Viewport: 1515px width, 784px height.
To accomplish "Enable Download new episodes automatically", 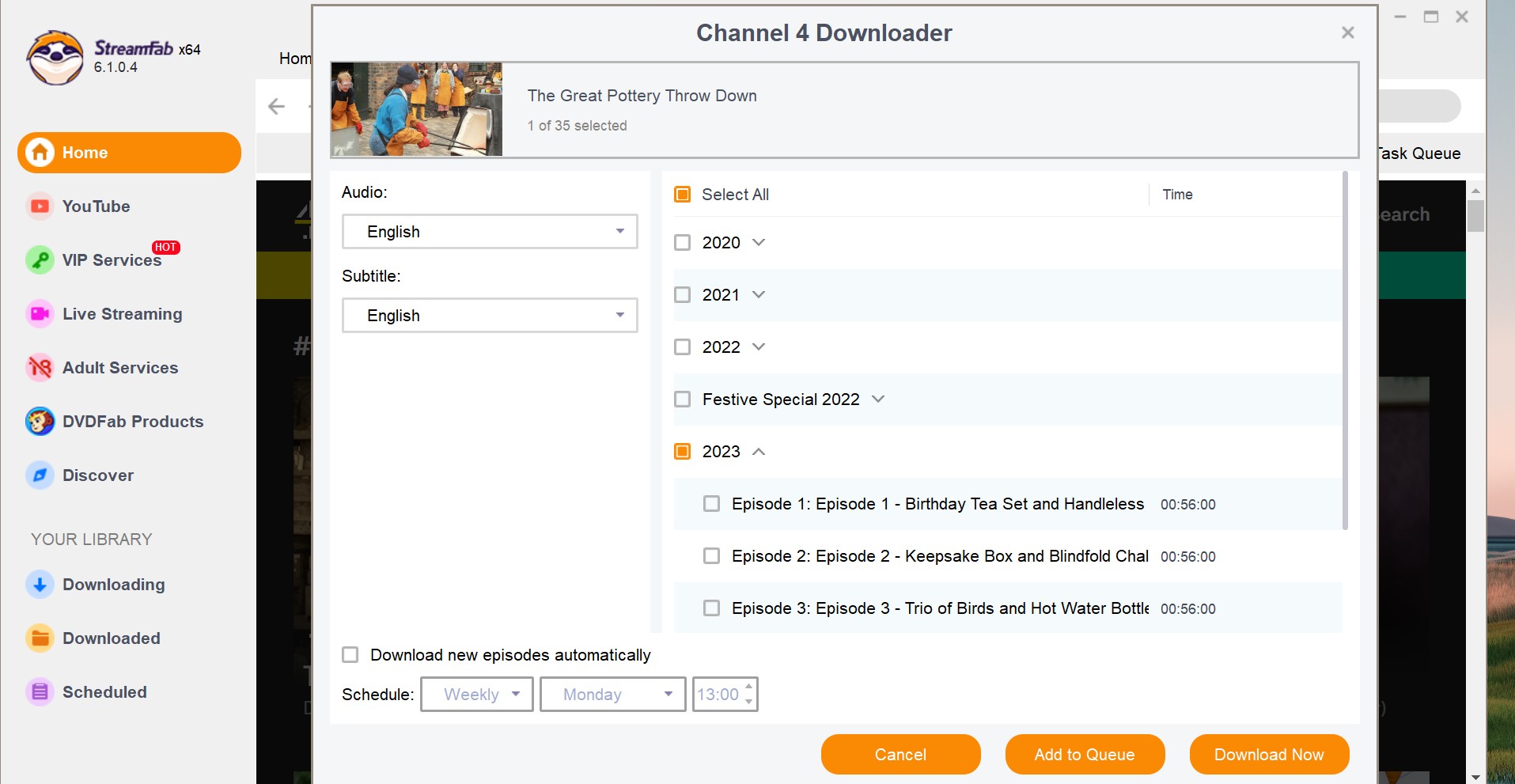I will 350,655.
